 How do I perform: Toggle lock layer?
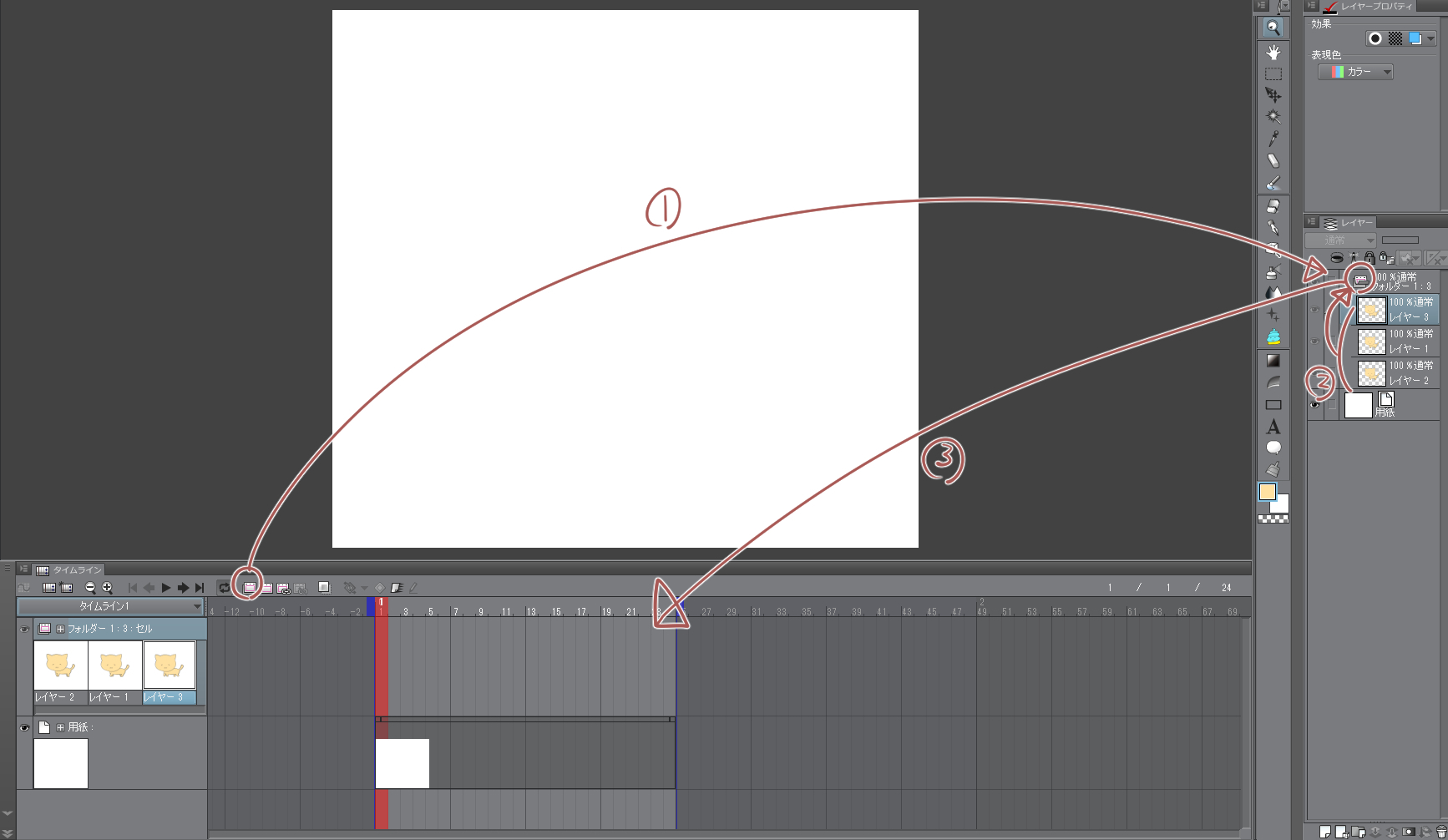tap(1370, 258)
